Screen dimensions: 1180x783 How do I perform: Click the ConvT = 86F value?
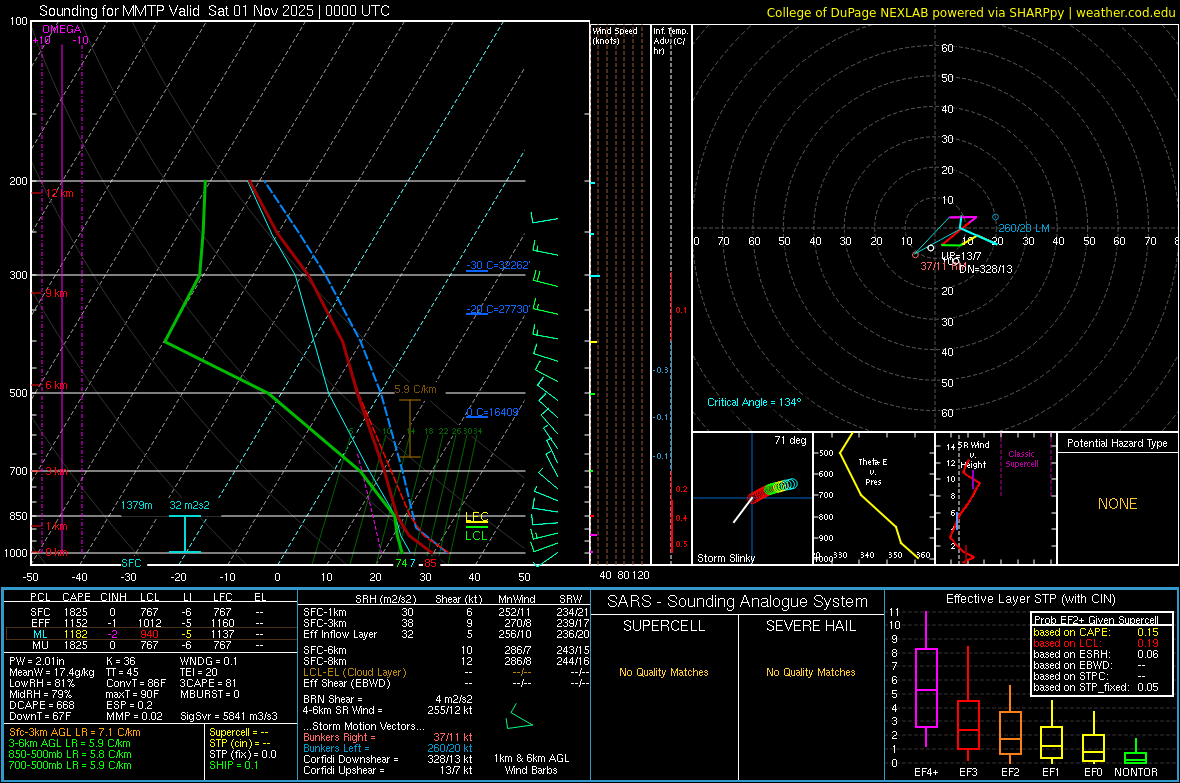point(136,683)
